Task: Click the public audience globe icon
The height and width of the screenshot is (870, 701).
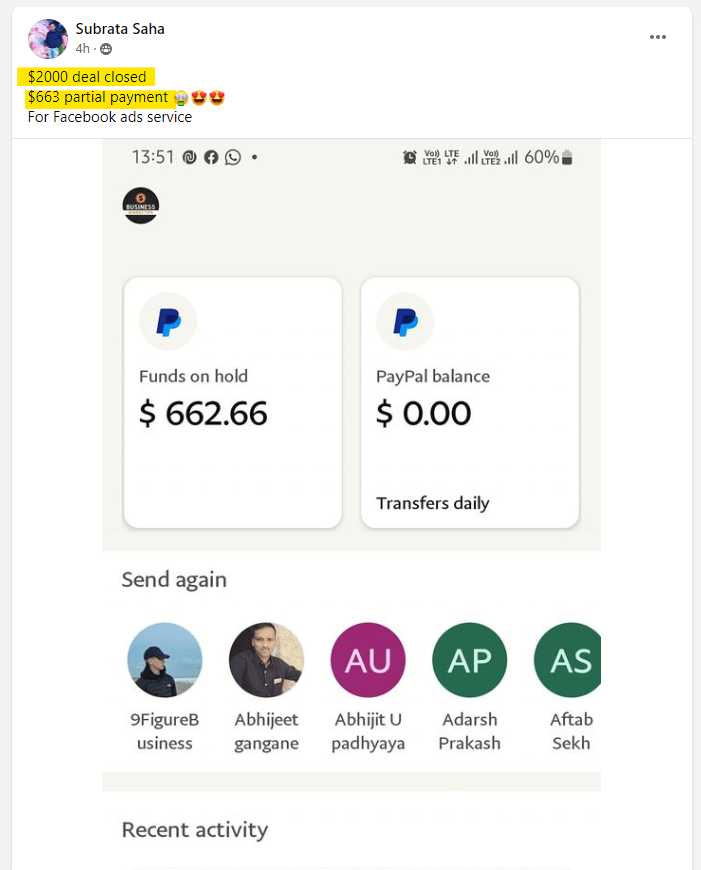Action: click(x=106, y=49)
